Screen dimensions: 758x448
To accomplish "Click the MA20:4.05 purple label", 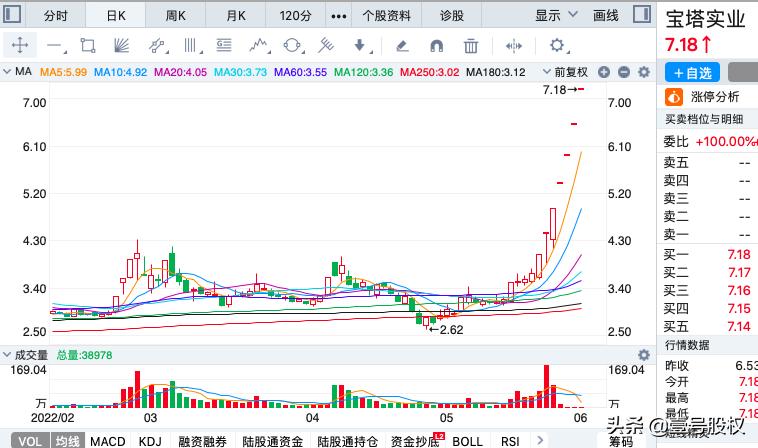I will 180,72.
